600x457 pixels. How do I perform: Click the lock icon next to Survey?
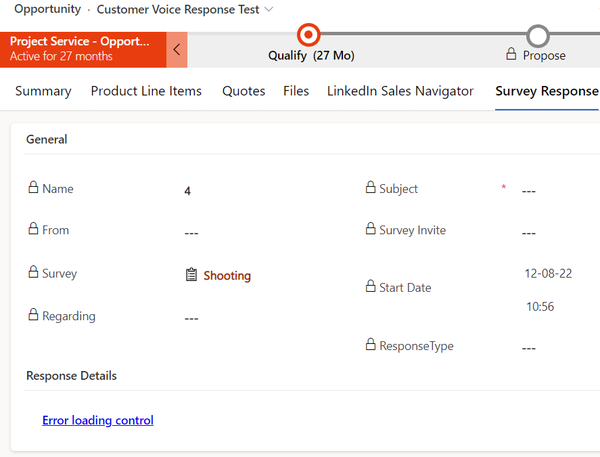[33, 272]
